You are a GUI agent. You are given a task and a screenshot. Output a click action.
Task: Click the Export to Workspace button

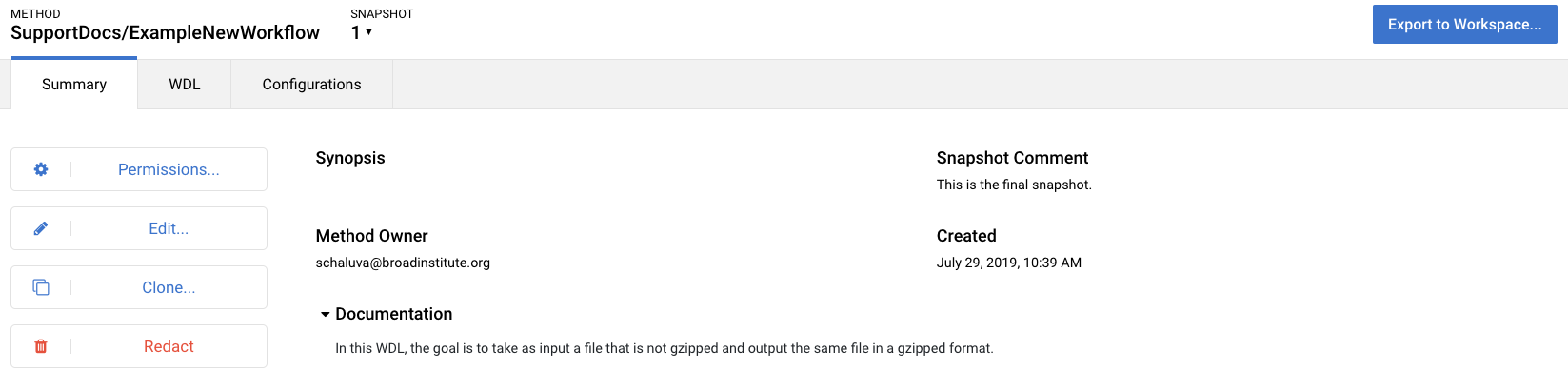coord(1464,25)
